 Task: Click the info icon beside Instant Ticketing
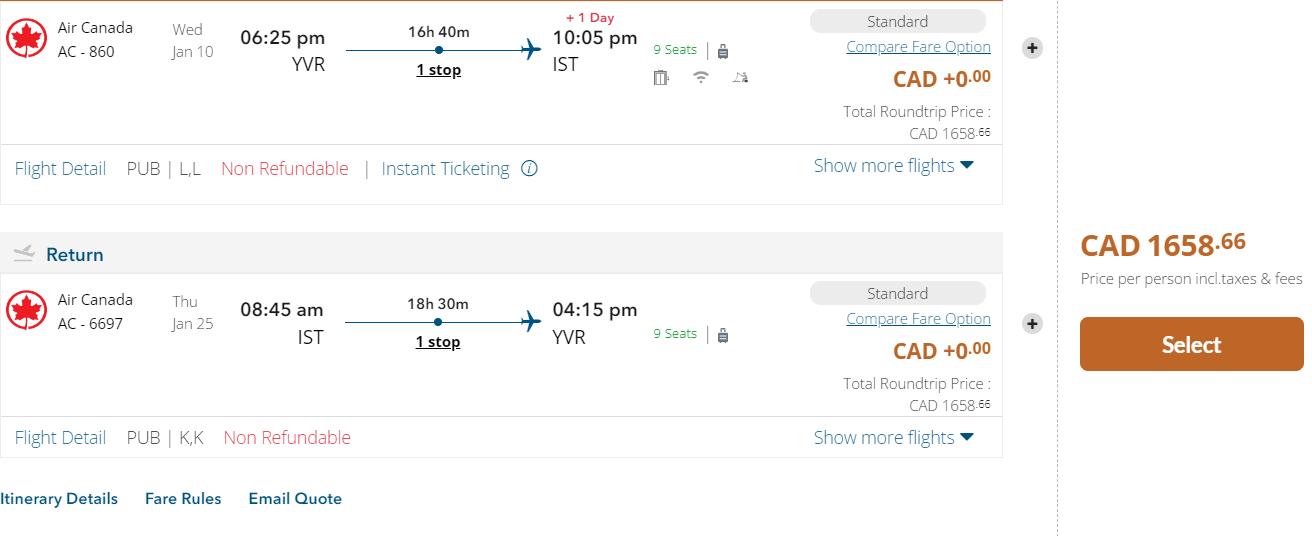pos(530,169)
